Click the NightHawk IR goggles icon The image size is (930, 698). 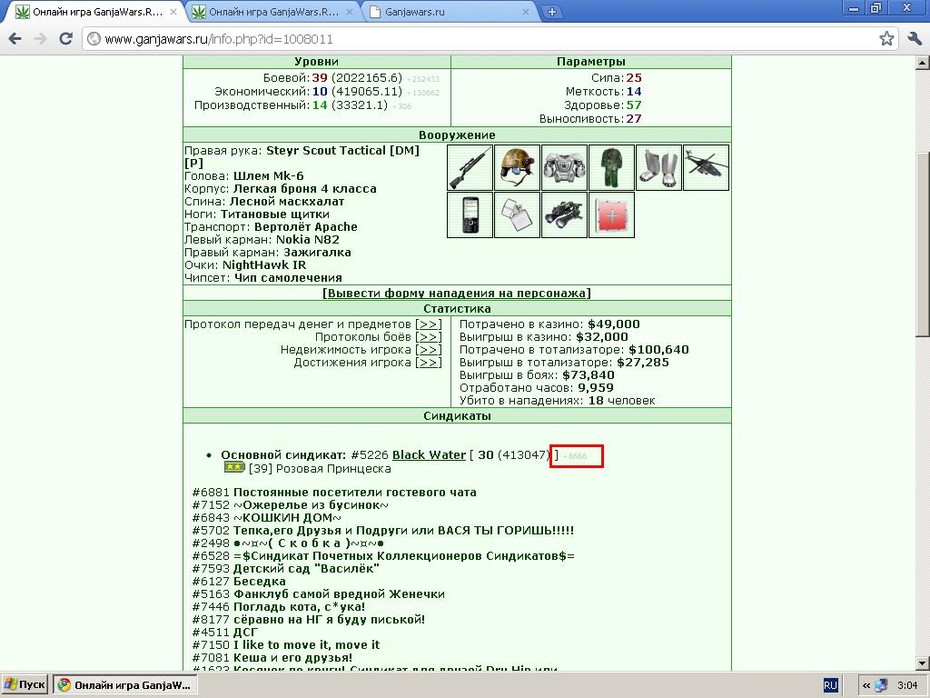click(564, 215)
